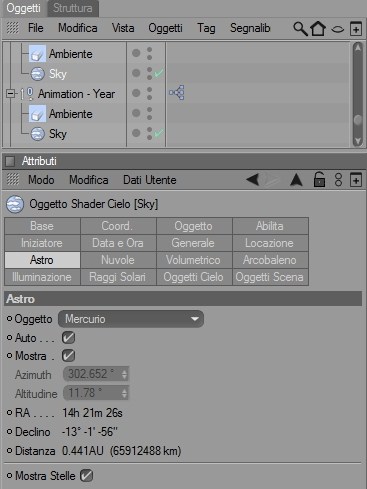The image size is (367, 489).
Task: Click the Attributi panel header checkbox
Action: pyautogui.click(x=10, y=161)
